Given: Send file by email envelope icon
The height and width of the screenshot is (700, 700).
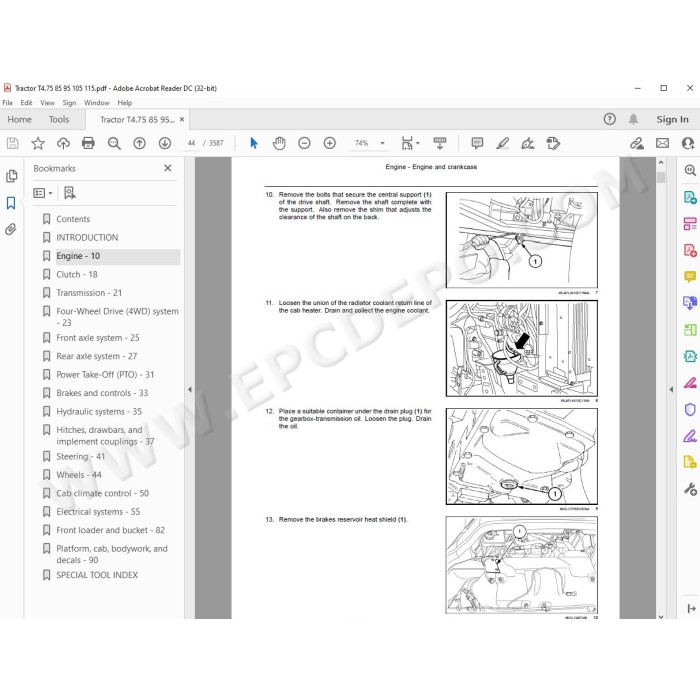Looking at the screenshot, I should (x=662, y=143).
